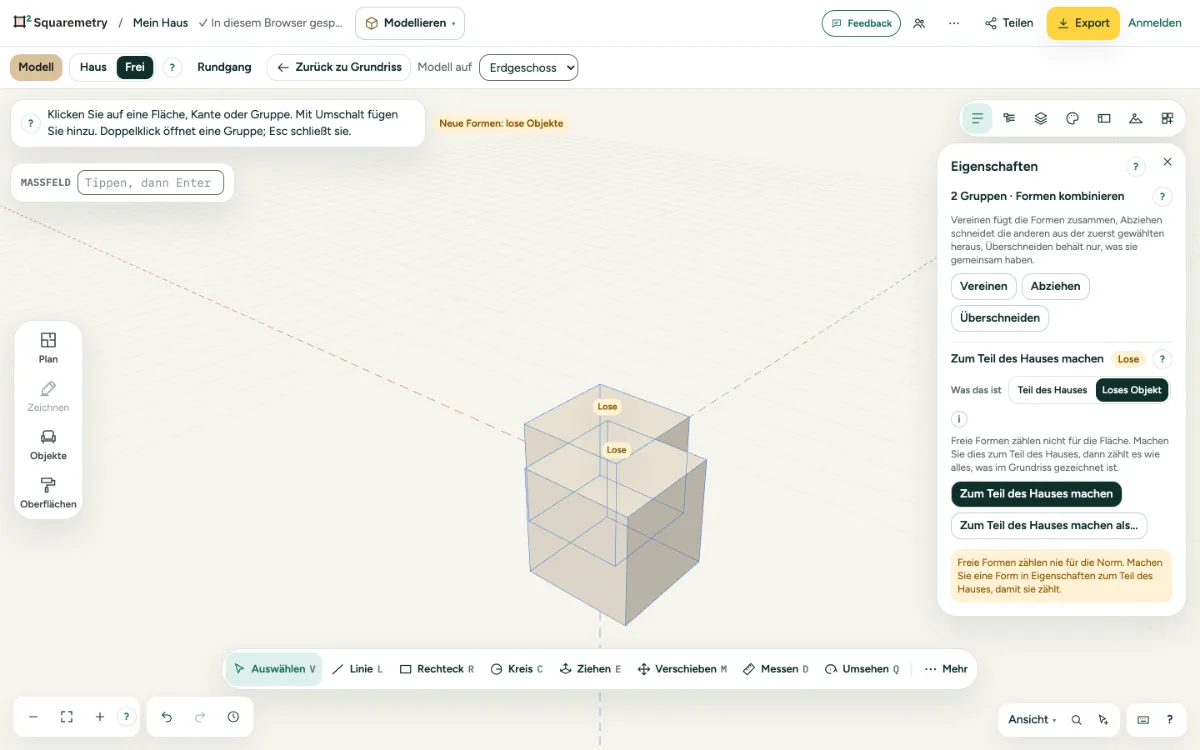Viewport: 1200px width, 750px height.
Task: Open the version history clock icon
Action: [233, 717]
